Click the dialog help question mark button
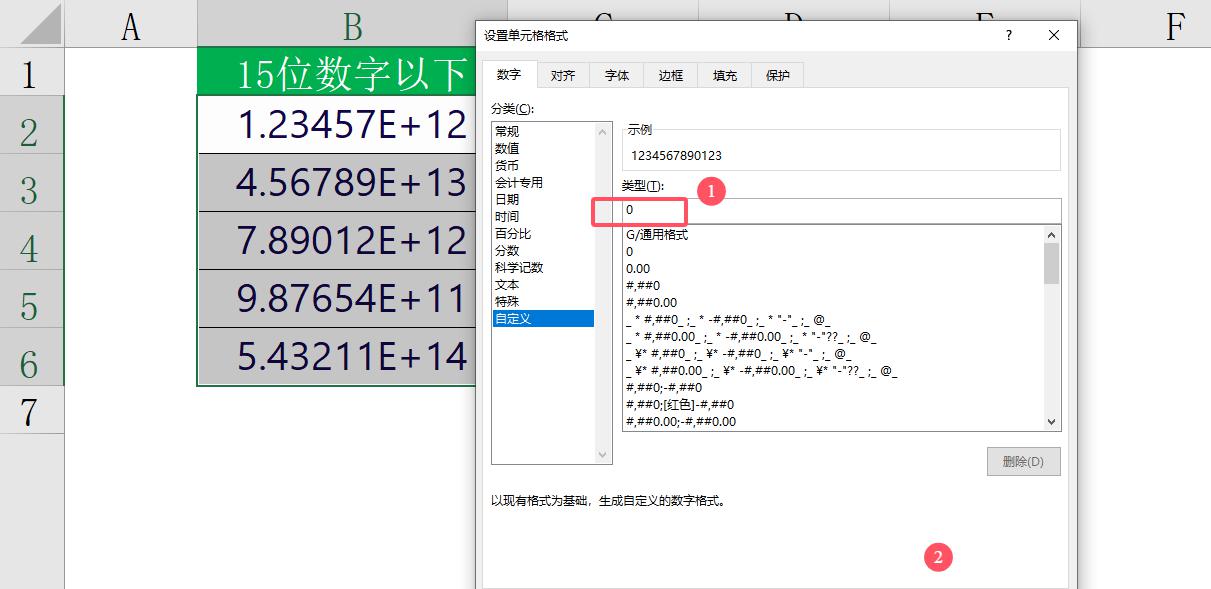Screen dimensions: 1211x589 click(1008, 35)
